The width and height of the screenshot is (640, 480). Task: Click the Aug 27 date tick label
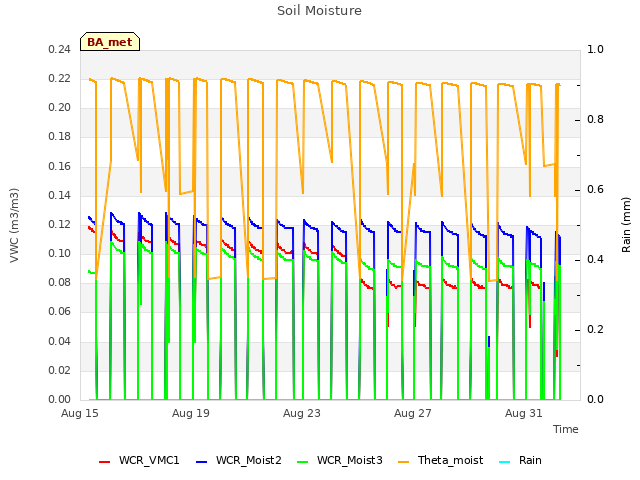413,413
